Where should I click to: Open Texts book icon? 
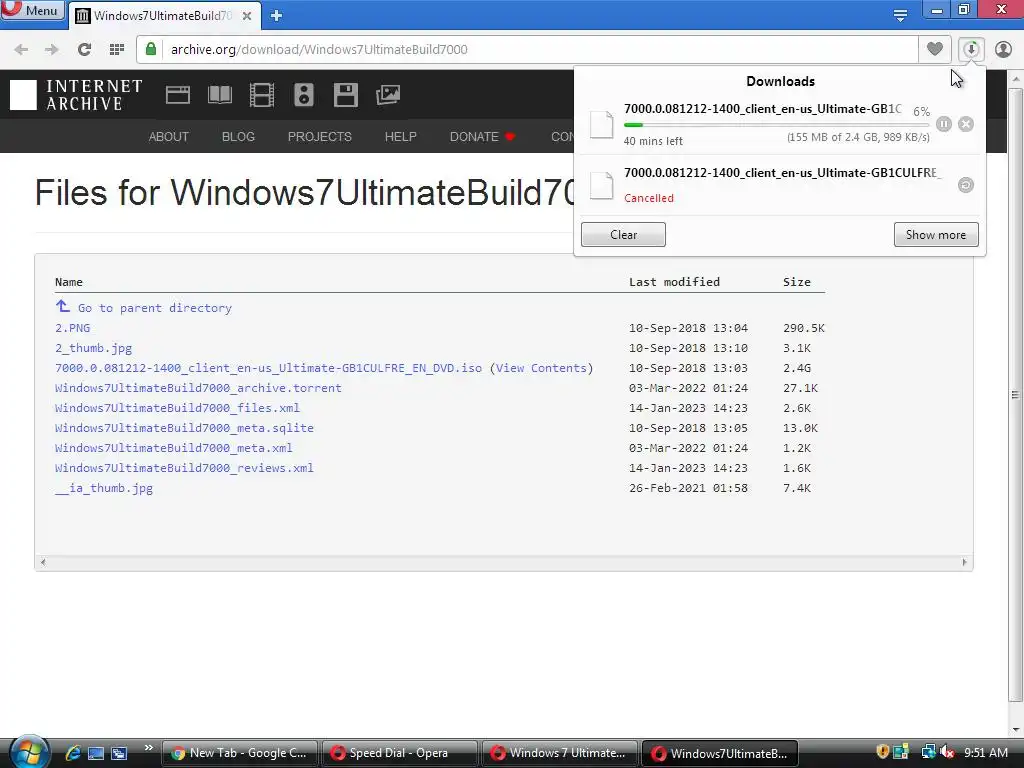[x=219, y=95]
